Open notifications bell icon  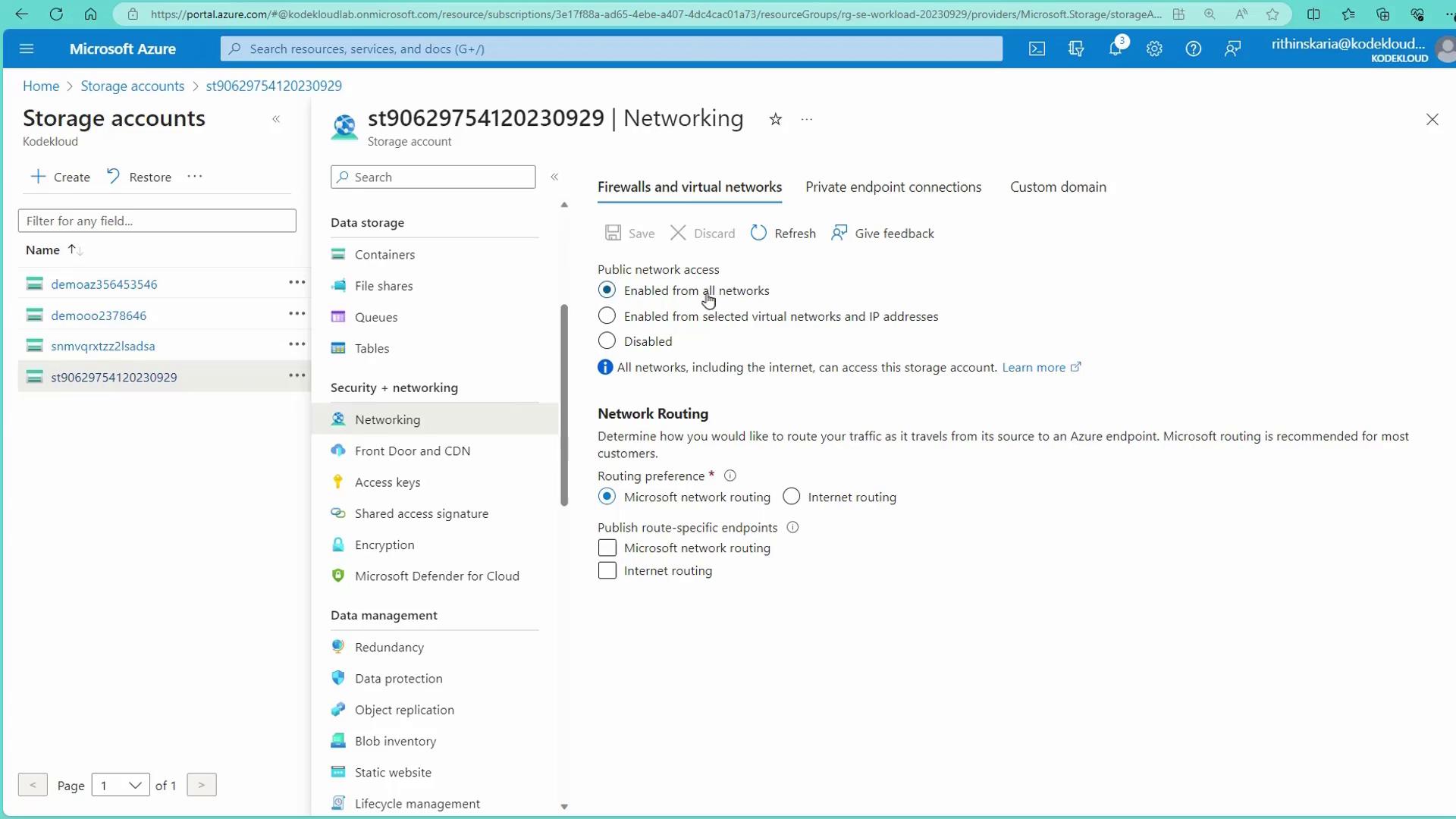click(x=1115, y=49)
